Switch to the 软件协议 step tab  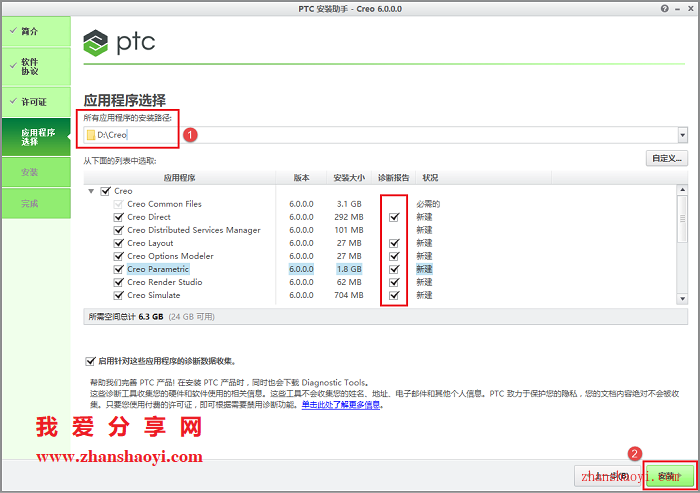point(36,67)
